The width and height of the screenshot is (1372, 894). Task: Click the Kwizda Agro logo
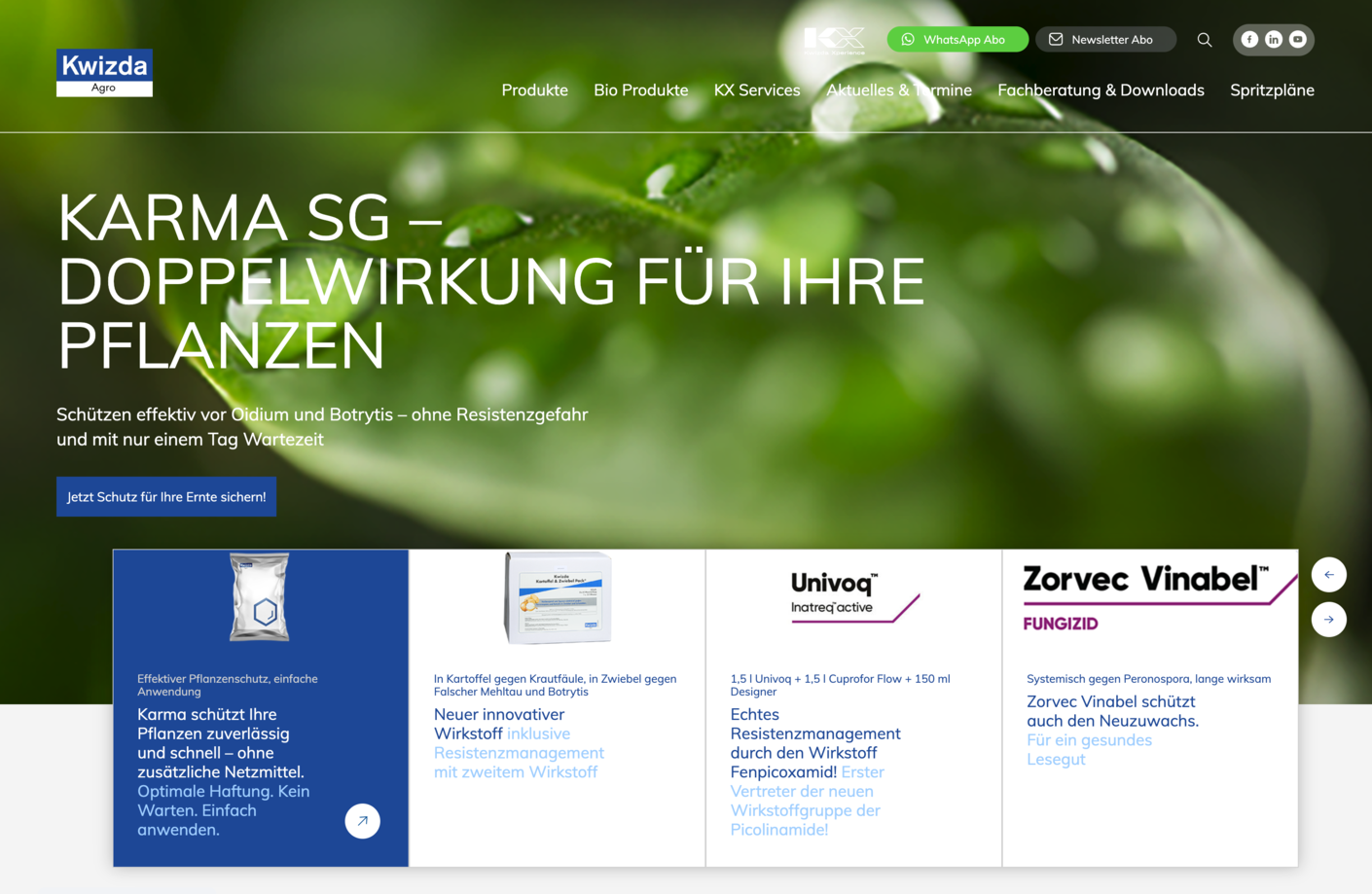pos(104,73)
